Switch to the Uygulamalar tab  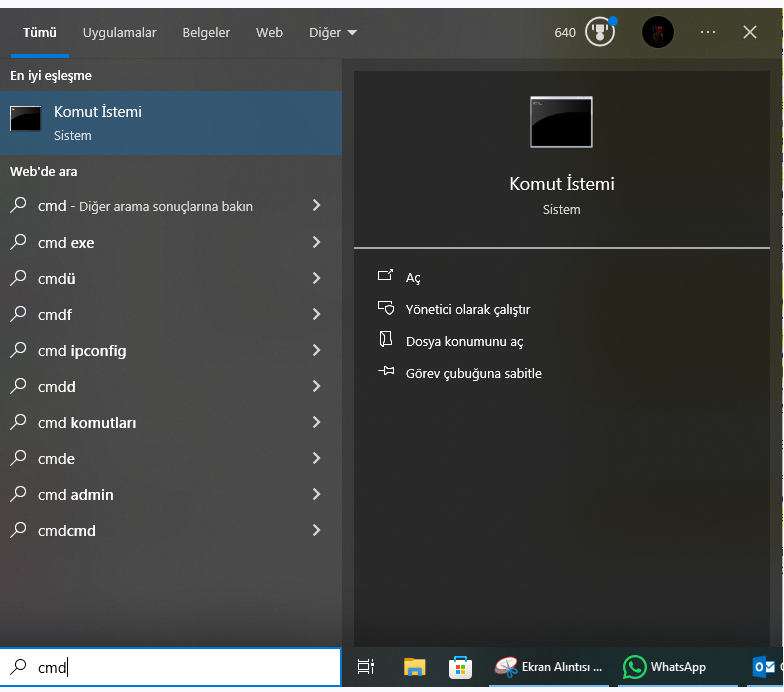coord(120,32)
